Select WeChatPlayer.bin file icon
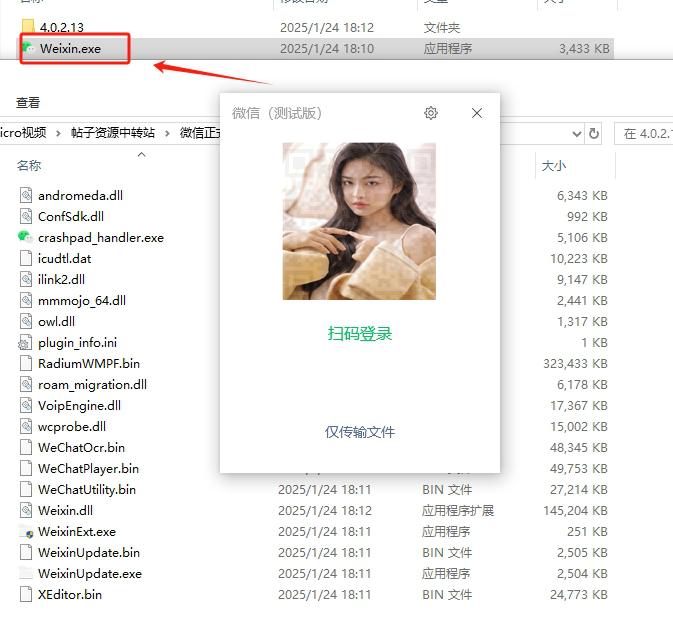673x621 pixels. tap(26, 469)
